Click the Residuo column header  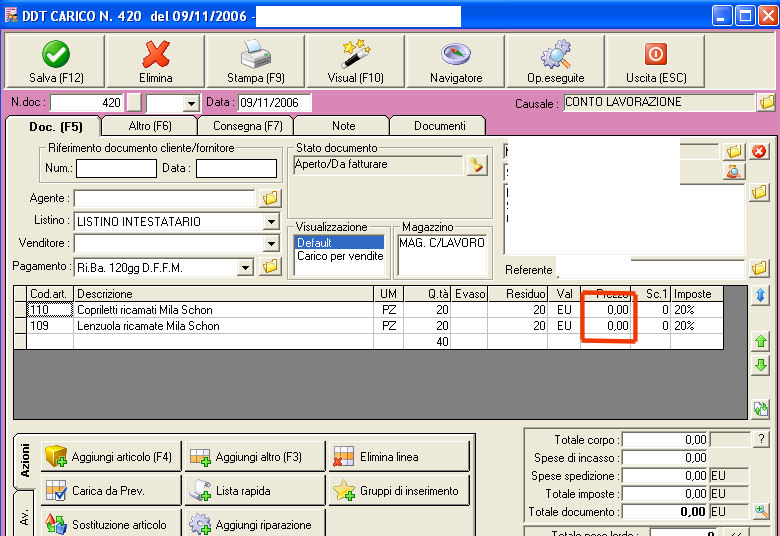tap(517, 294)
